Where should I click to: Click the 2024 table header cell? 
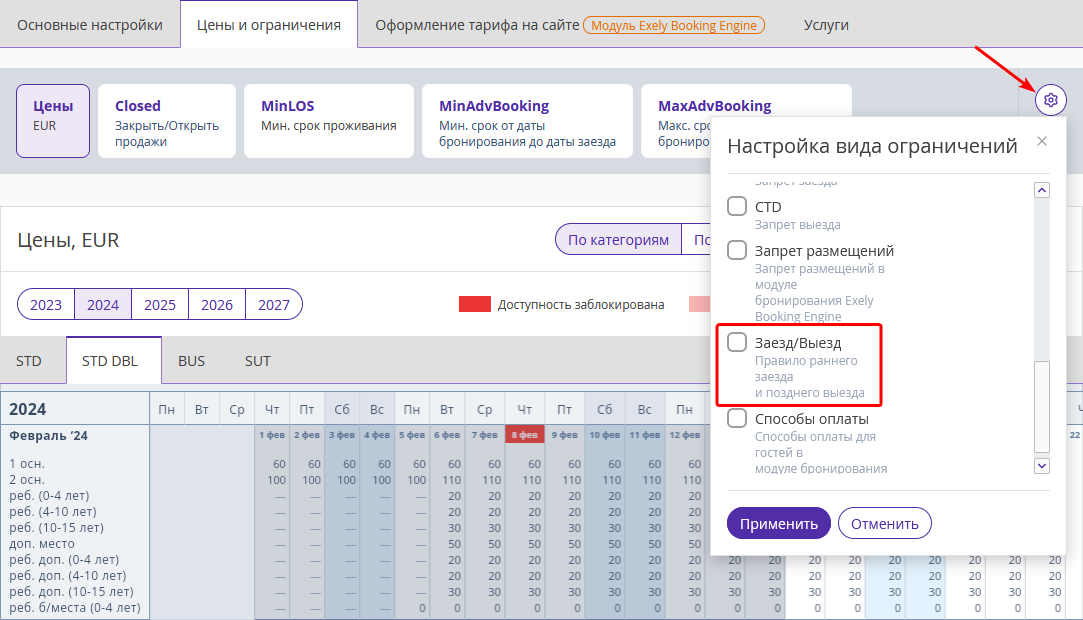pyautogui.click(x=75, y=409)
